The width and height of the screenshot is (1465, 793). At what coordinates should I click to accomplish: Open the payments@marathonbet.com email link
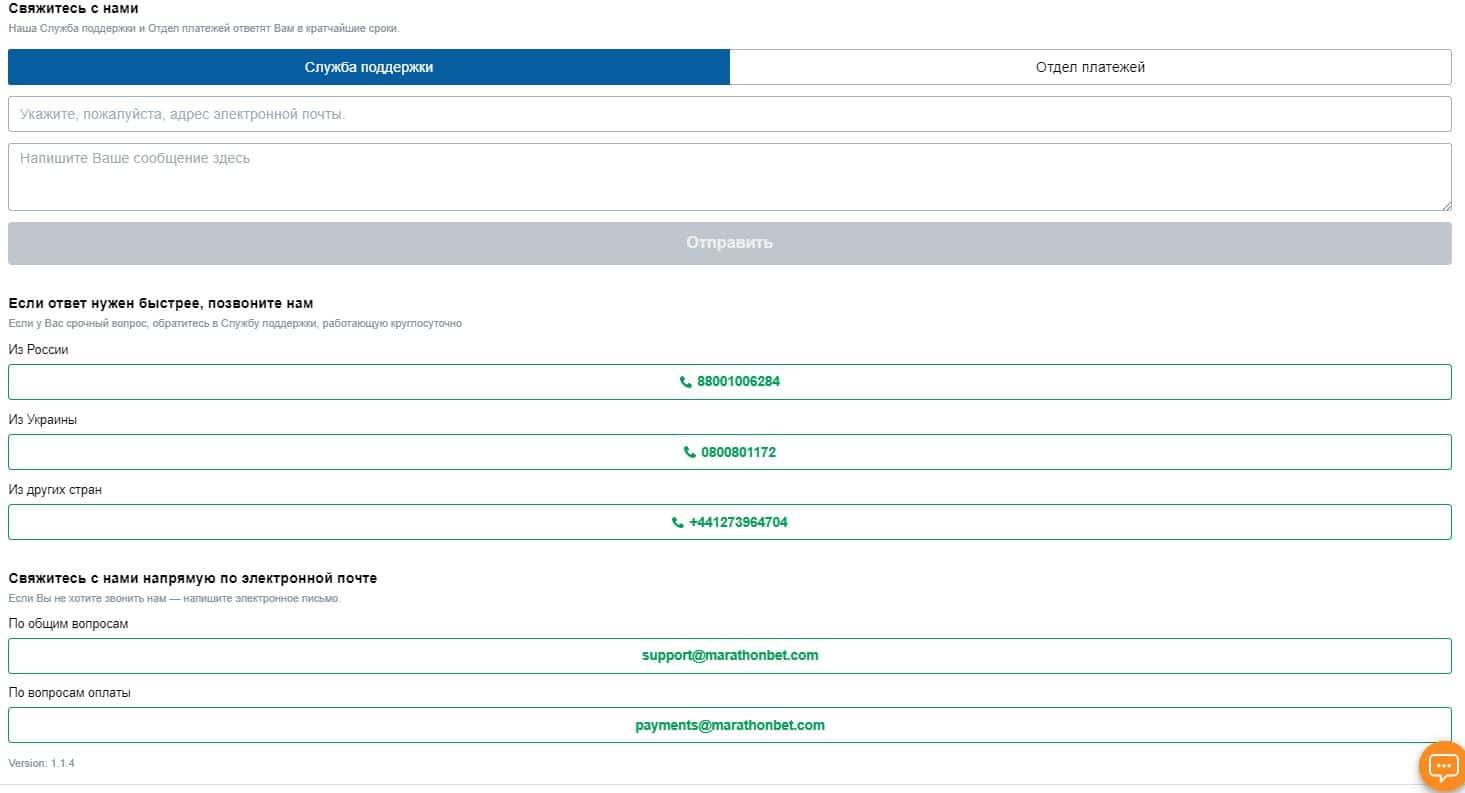pyautogui.click(x=730, y=726)
